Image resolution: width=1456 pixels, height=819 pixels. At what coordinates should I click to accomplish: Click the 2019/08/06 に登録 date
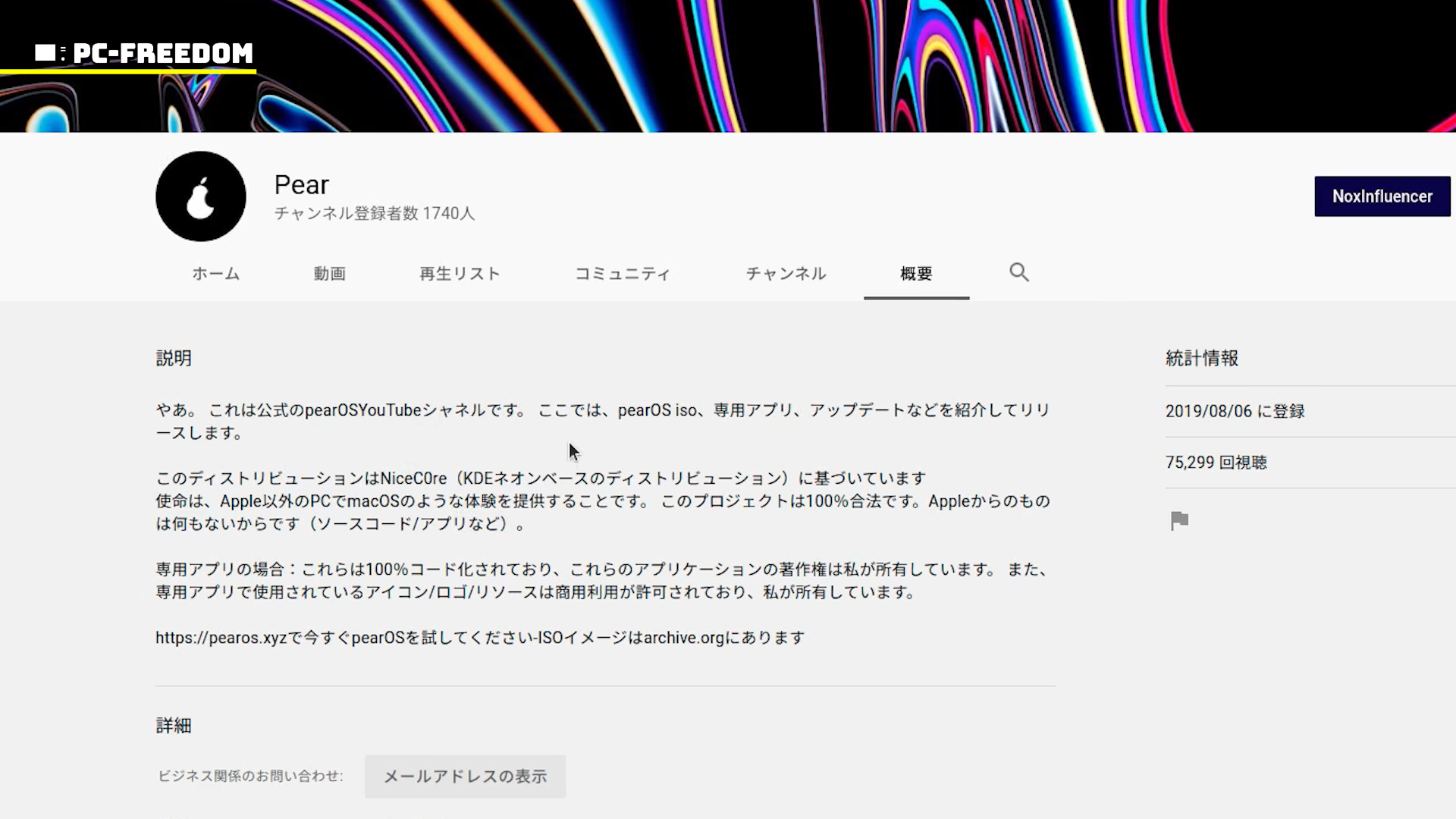click(1235, 411)
